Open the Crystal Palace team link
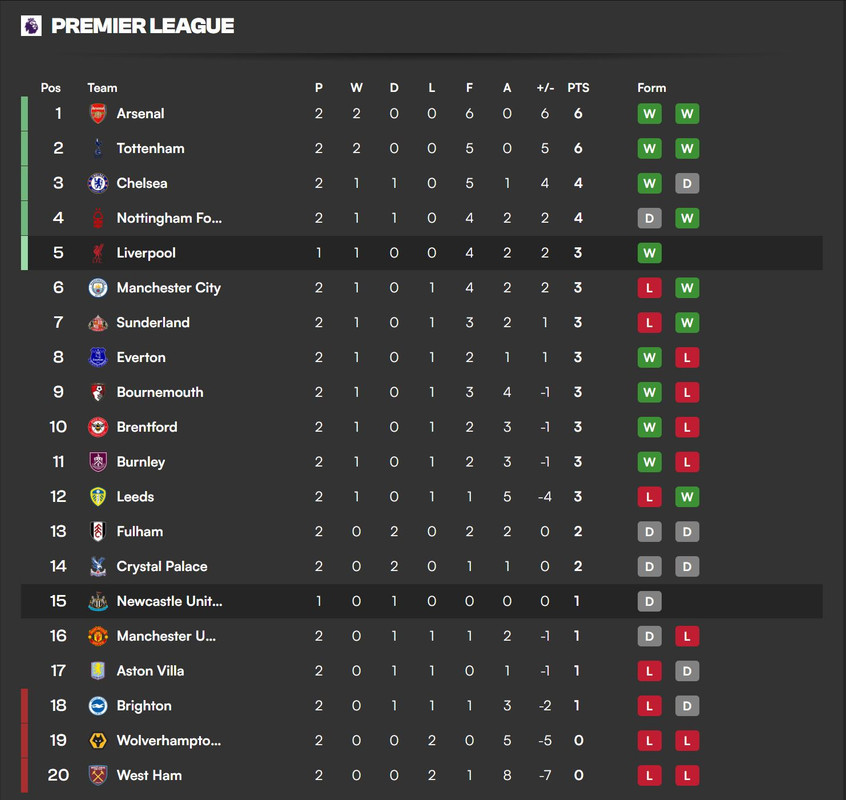Image resolution: width=846 pixels, height=800 pixels. point(162,566)
